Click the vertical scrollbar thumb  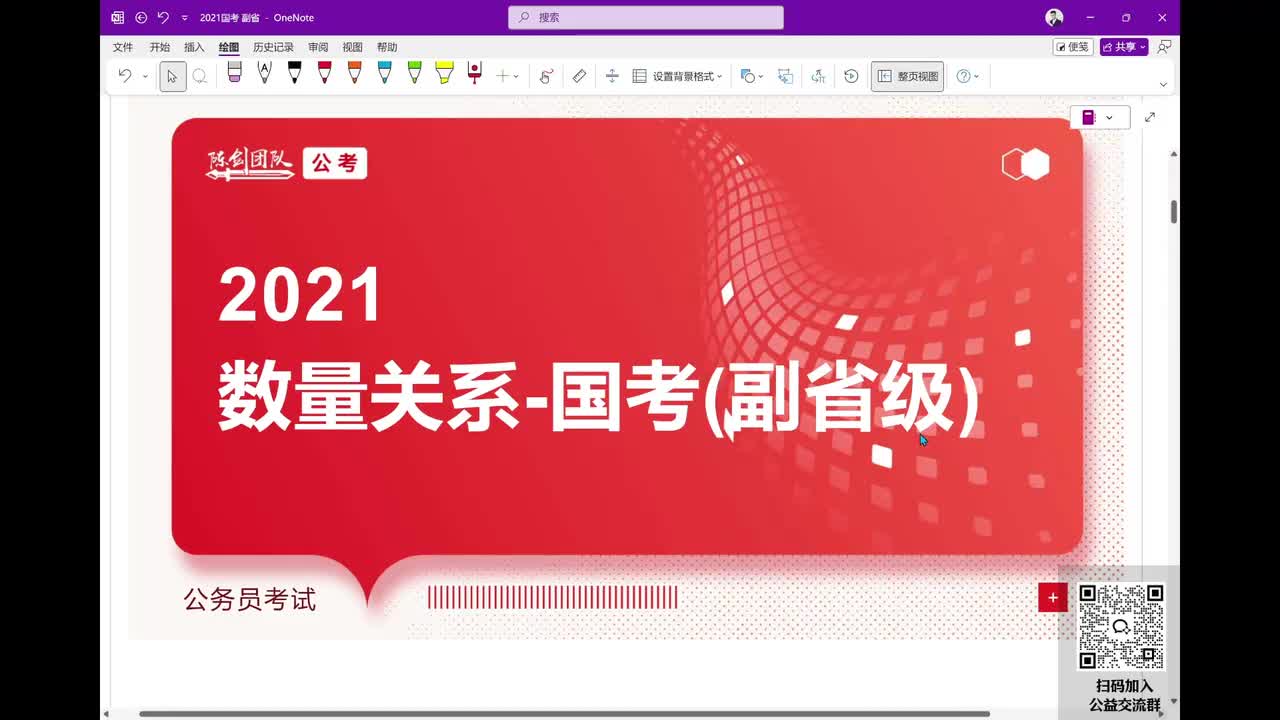tap(1174, 212)
